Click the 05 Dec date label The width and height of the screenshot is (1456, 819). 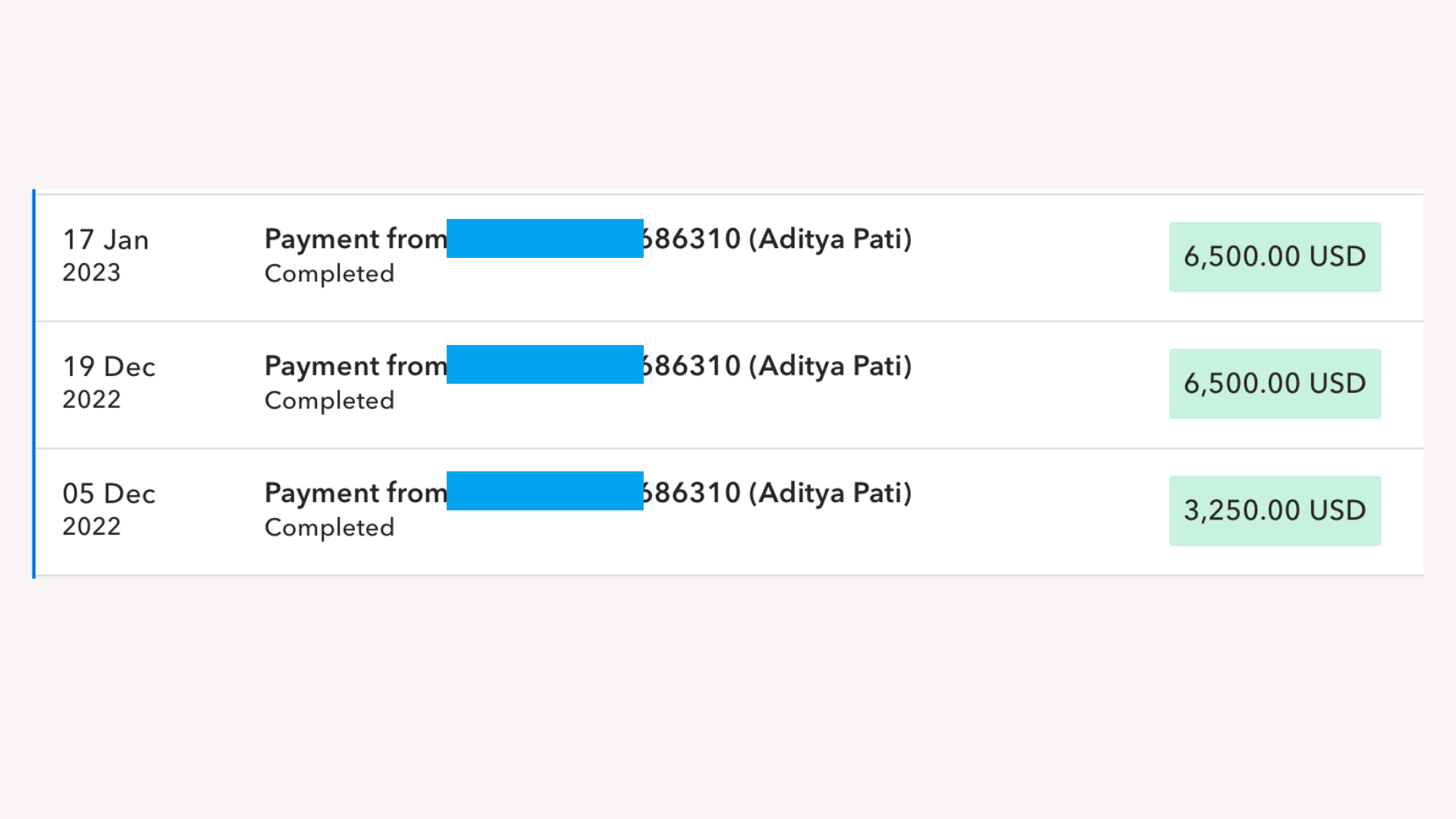click(109, 494)
